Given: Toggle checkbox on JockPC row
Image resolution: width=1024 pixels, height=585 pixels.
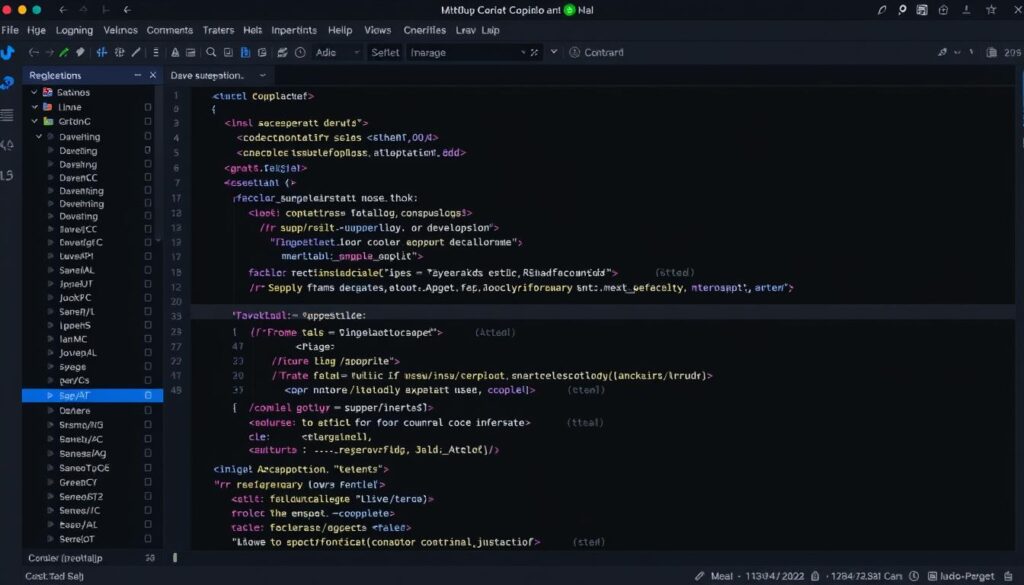Looking at the screenshot, I should tap(148, 297).
